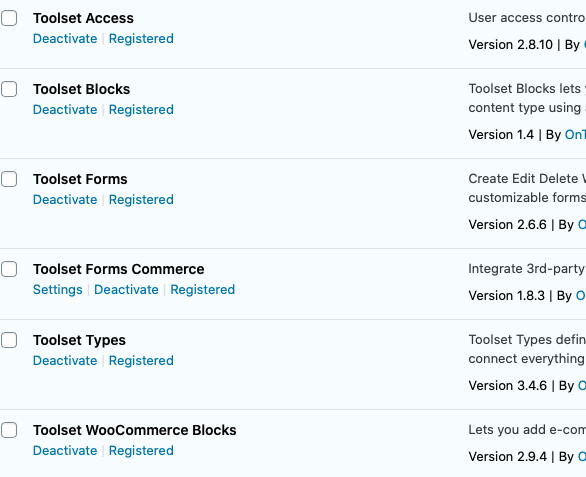Open author link beside Toolset Blocks version 1.4

point(575,135)
